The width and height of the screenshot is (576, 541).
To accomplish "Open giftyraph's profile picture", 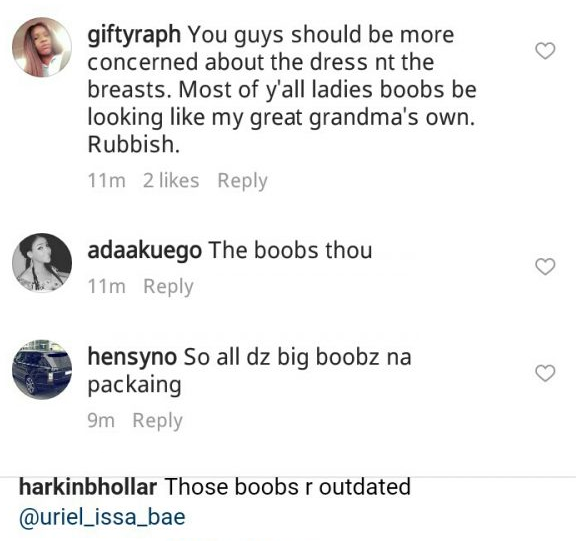I will (42, 47).
